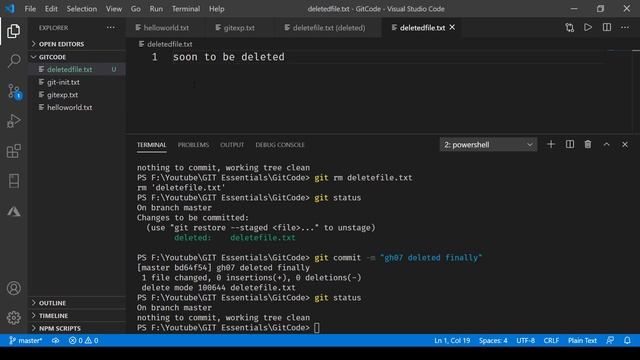Switch to the Debug Console tab

pos(280,145)
